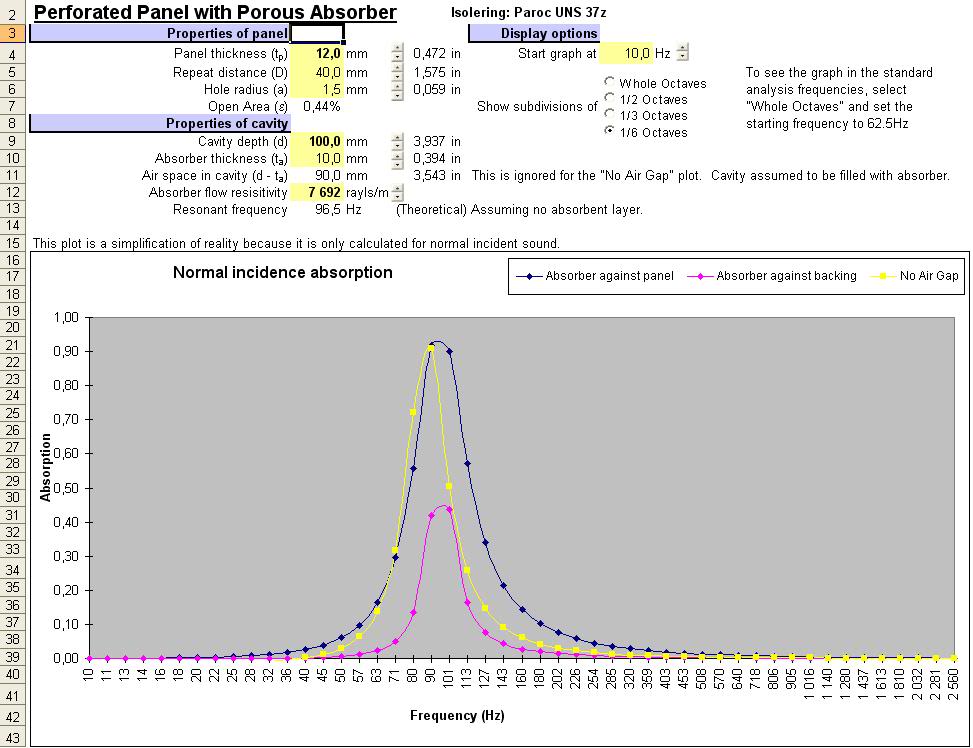The height and width of the screenshot is (748, 973).
Task: Select the 3,543 in air space conversion
Action: tap(437, 176)
